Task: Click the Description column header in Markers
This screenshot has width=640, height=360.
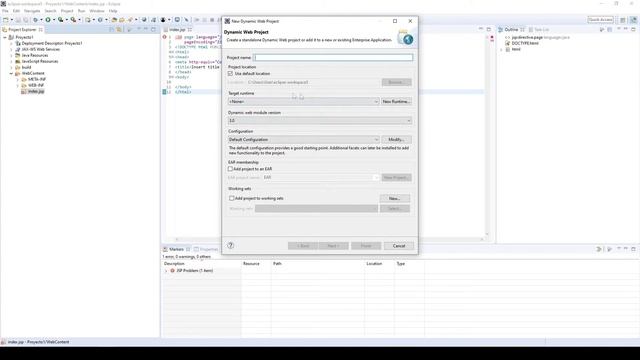Action: coord(201,264)
